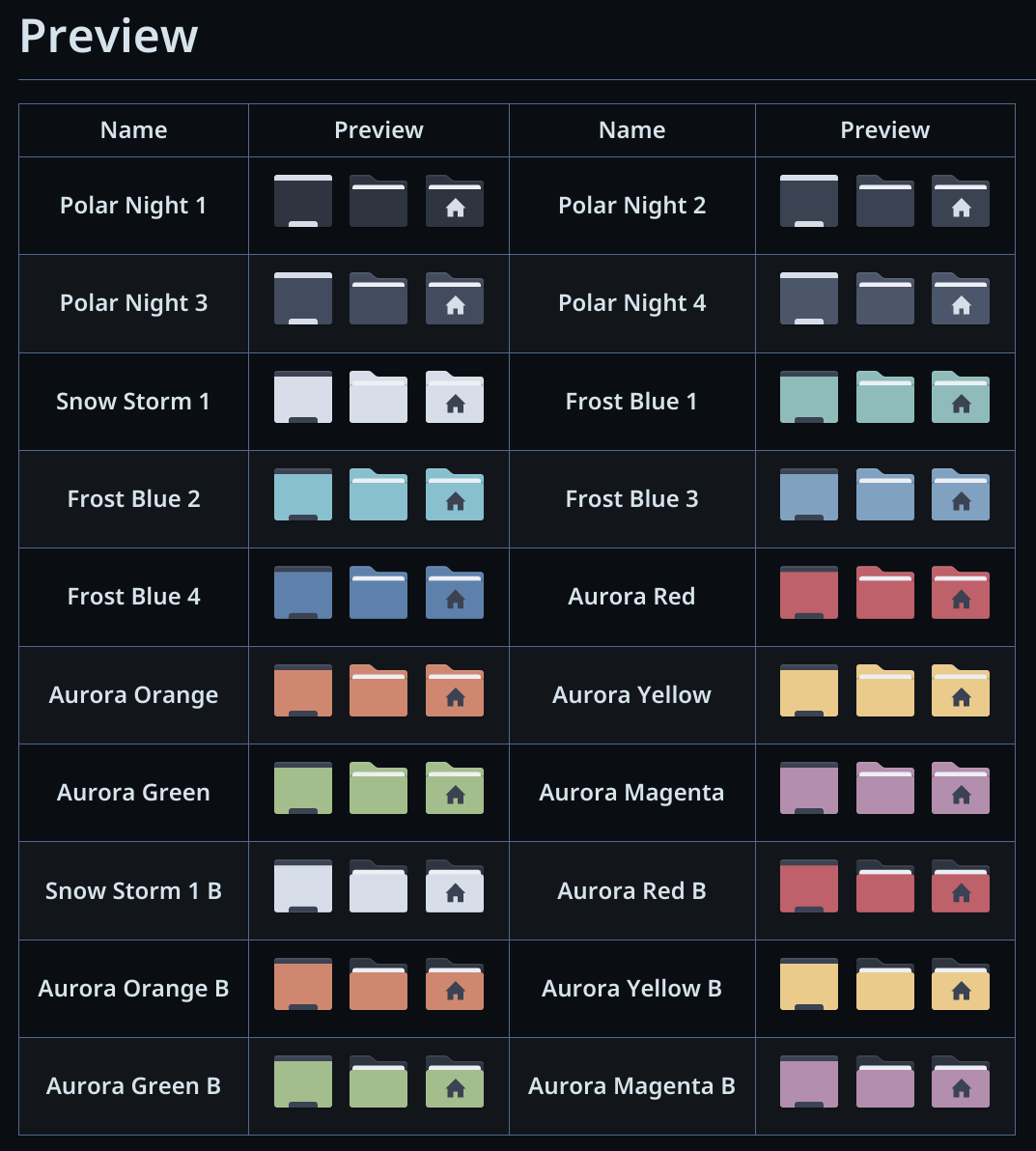Click the Aurora Green B plain folder icon
This screenshot has height=1151, width=1036.
(378, 1081)
